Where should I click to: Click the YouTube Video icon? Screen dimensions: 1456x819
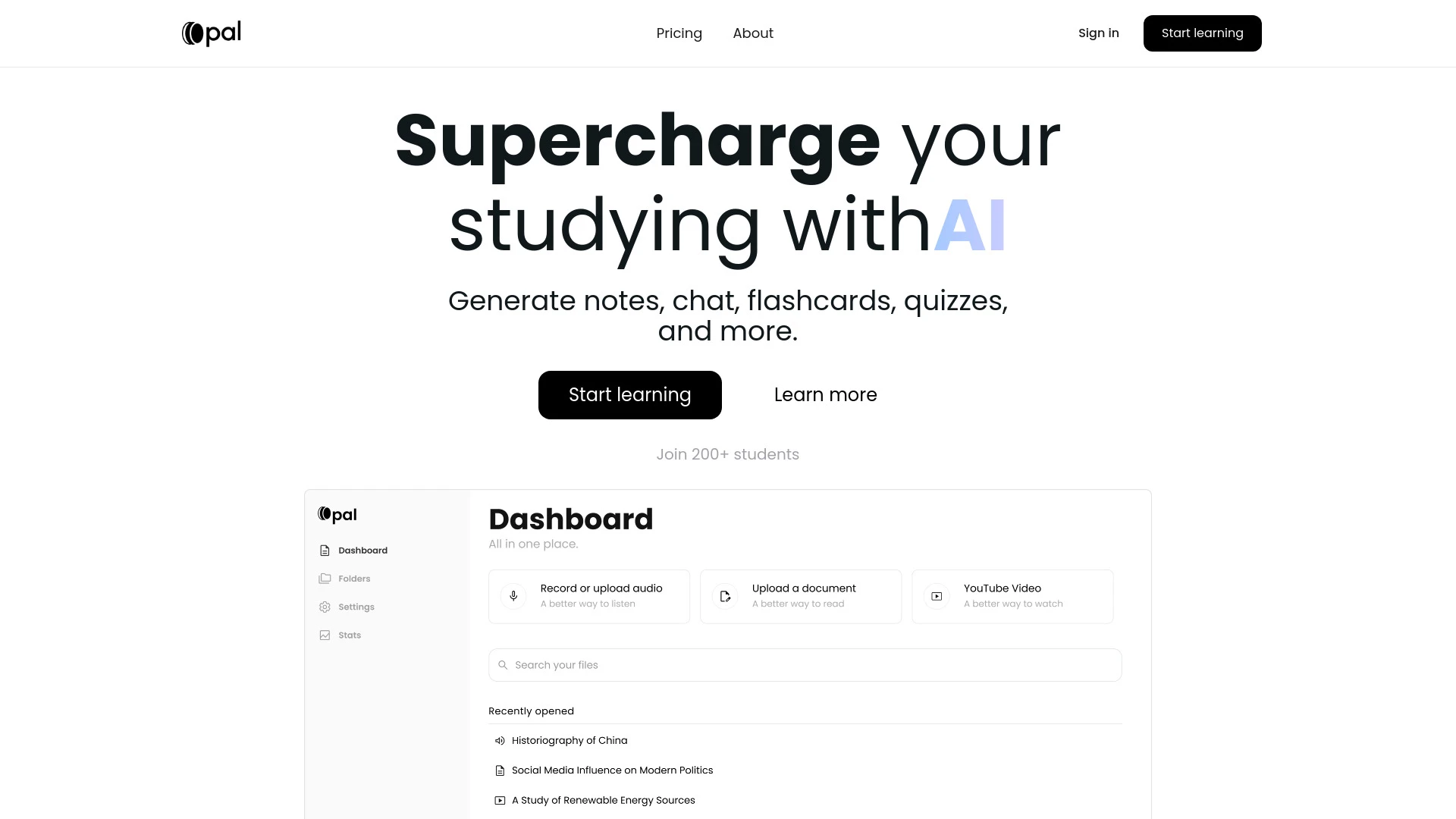tap(936, 595)
